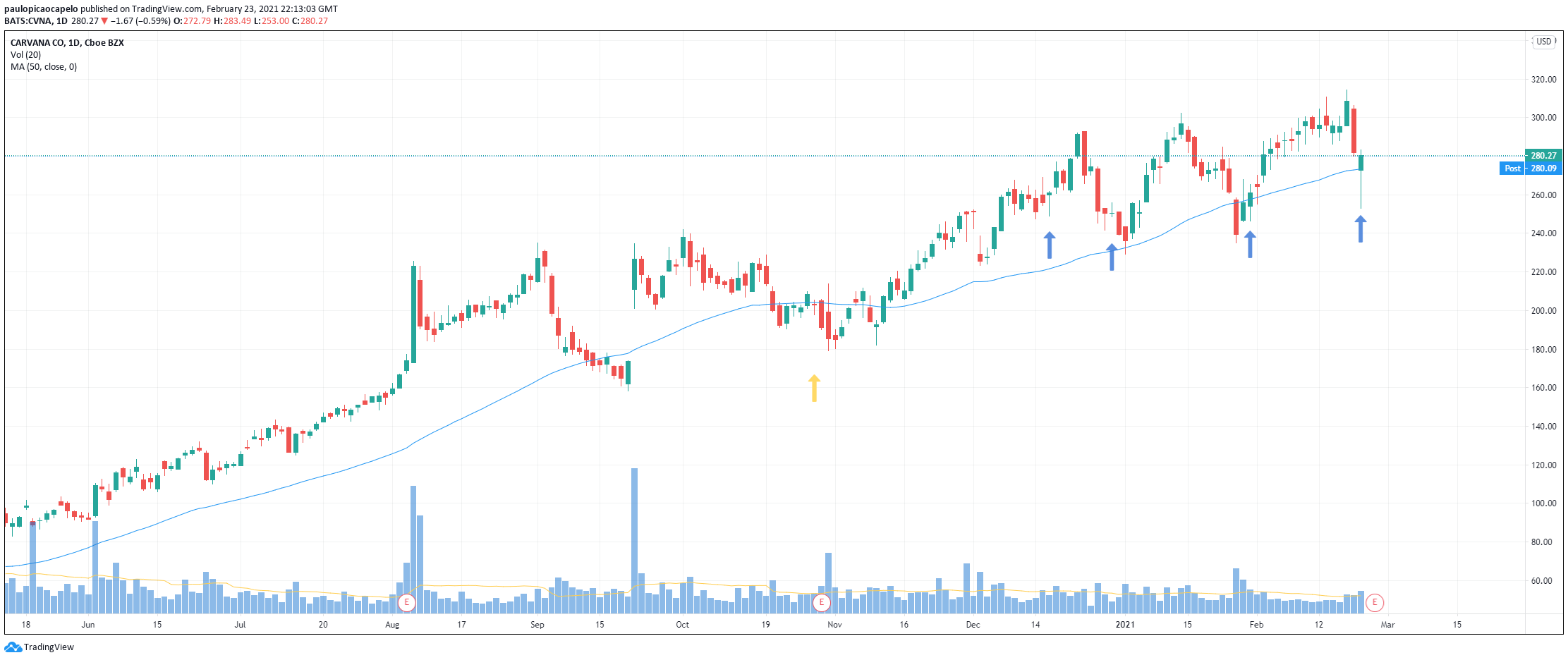The height and width of the screenshot is (660, 1568).
Task: Open the USD currency selector
Action: pos(1545,42)
